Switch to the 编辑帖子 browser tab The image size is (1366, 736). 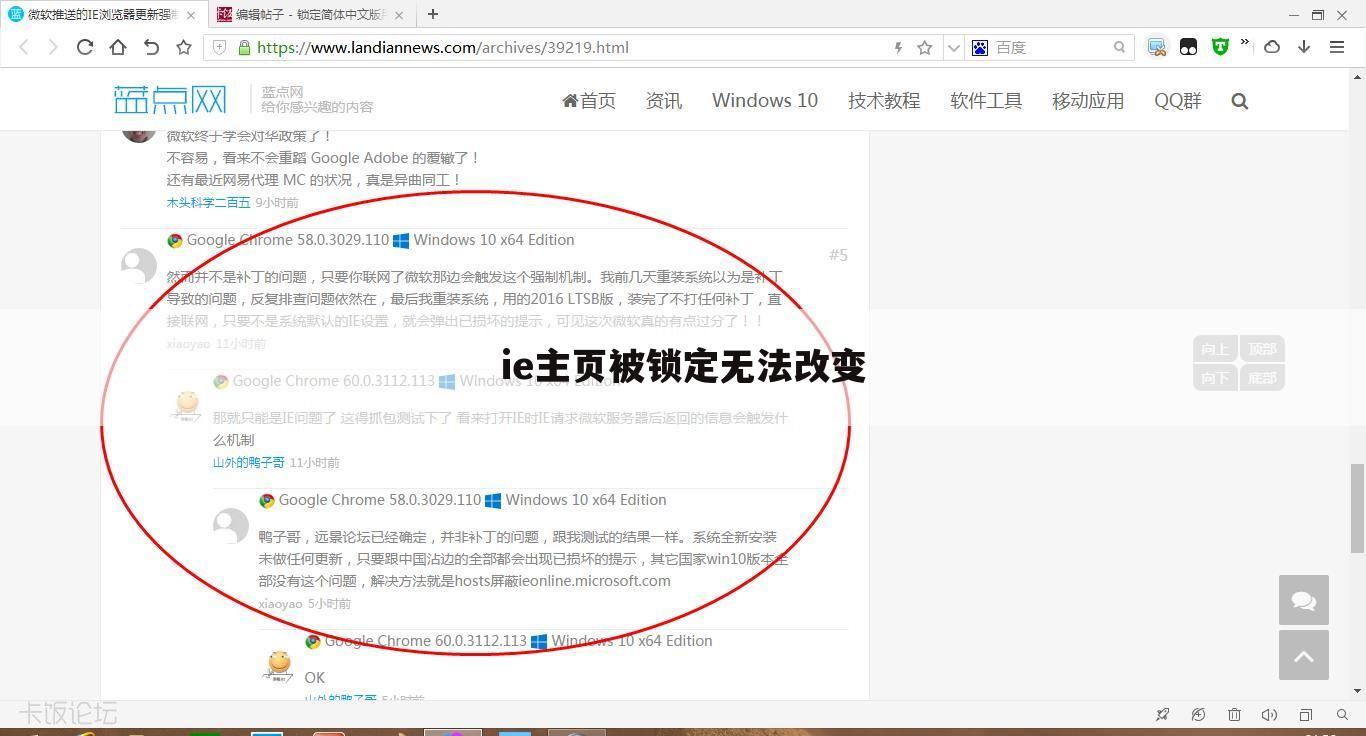pos(300,14)
